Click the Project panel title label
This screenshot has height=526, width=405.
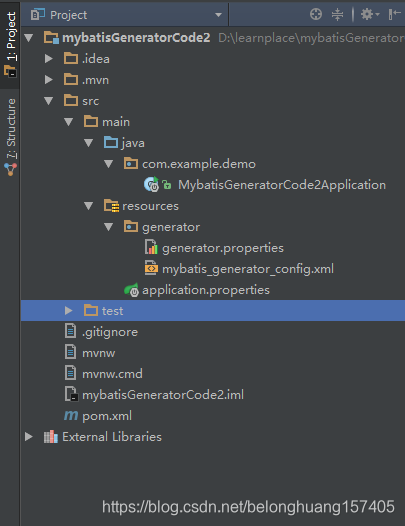(68, 15)
